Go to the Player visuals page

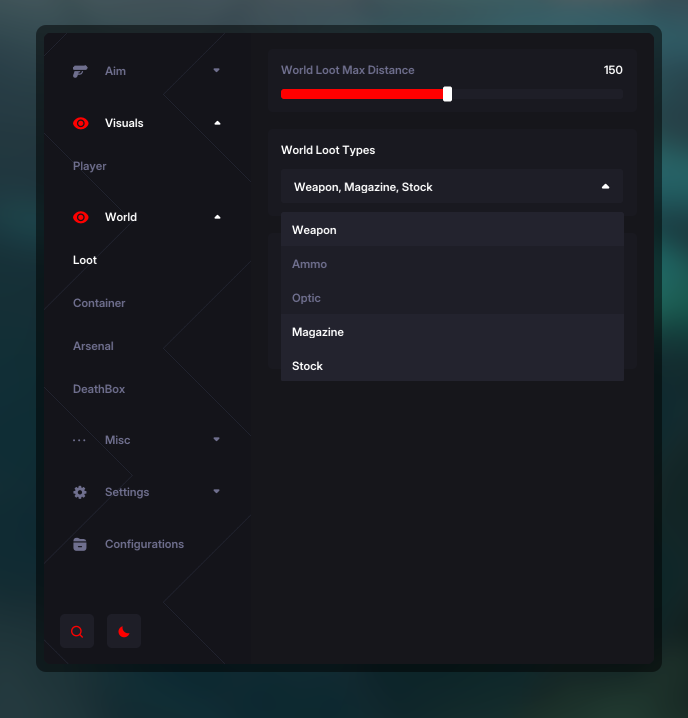tap(89, 166)
